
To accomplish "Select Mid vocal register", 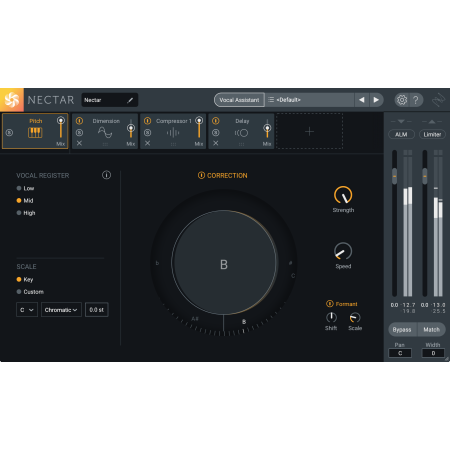I will coord(25,200).
